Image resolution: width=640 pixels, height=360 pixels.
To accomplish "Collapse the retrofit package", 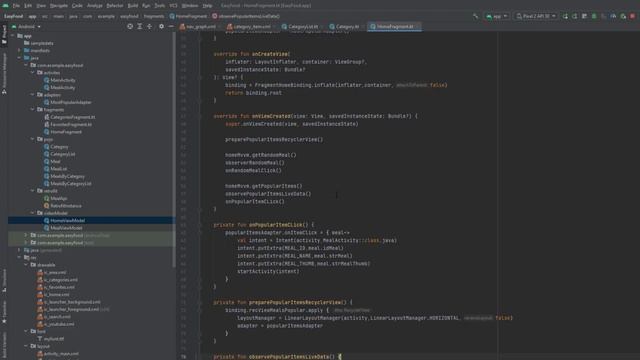I will (33, 191).
